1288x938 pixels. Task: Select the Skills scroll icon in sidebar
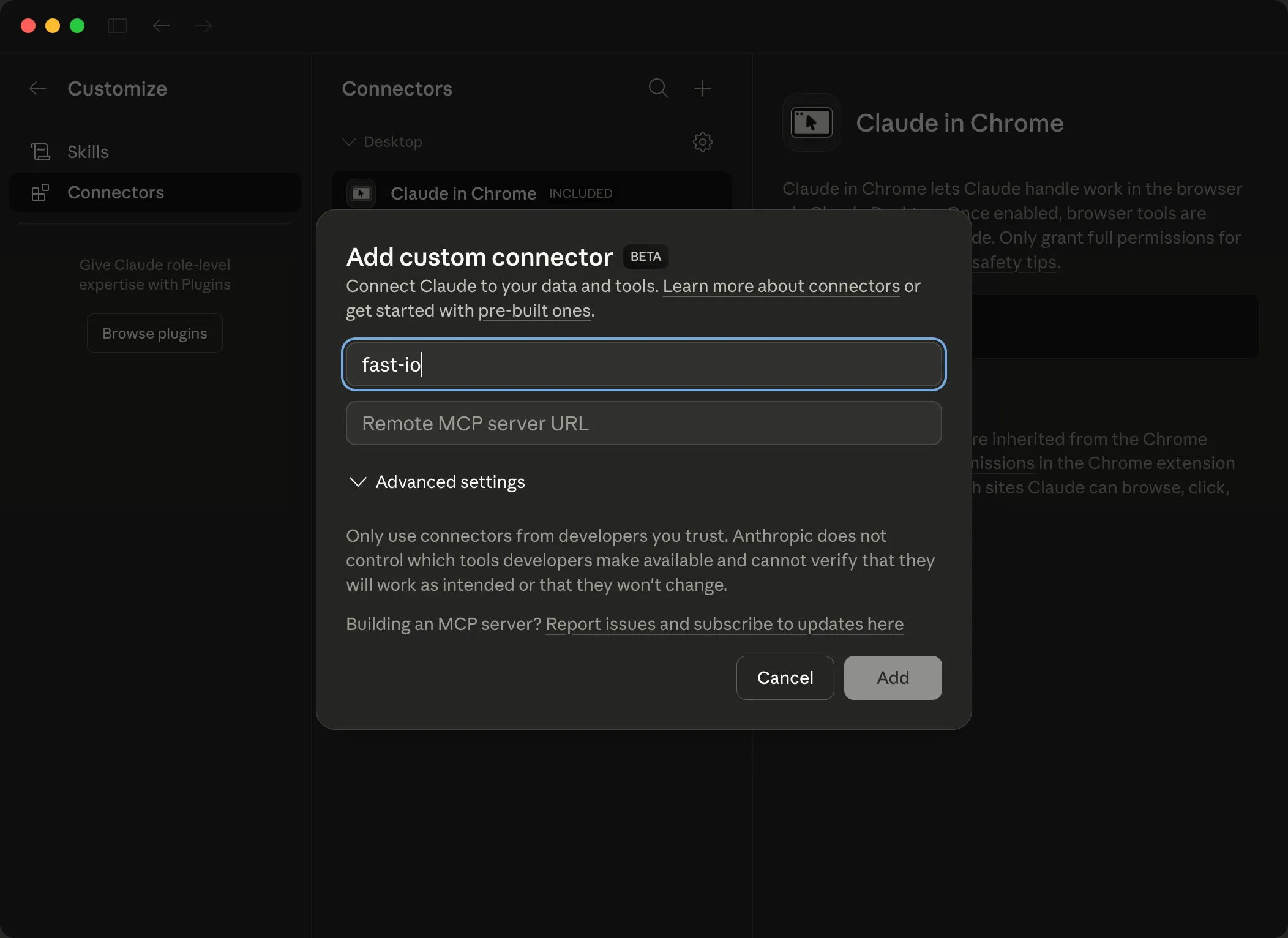tap(40, 151)
